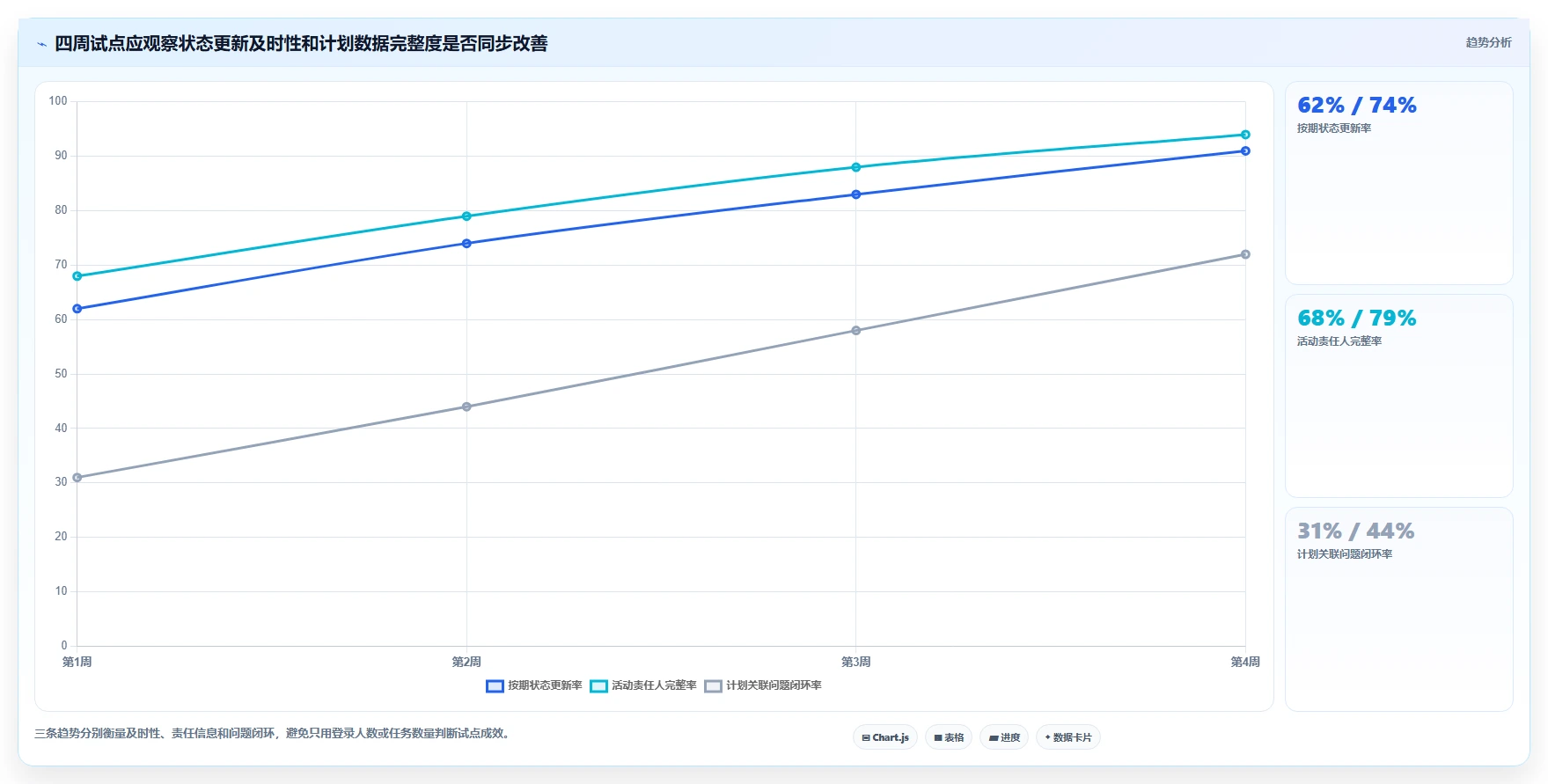Viewport: 1548px width, 784px height.
Task: Click the 计划关联问题闭环率 caption in the KPI card
Action: click(x=1345, y=554)
